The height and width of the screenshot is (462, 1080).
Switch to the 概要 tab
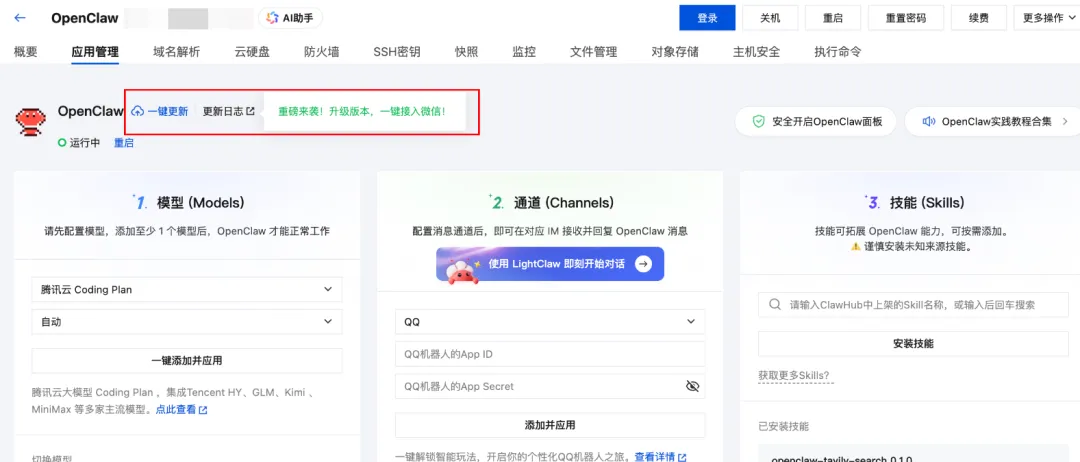[25, 52]
